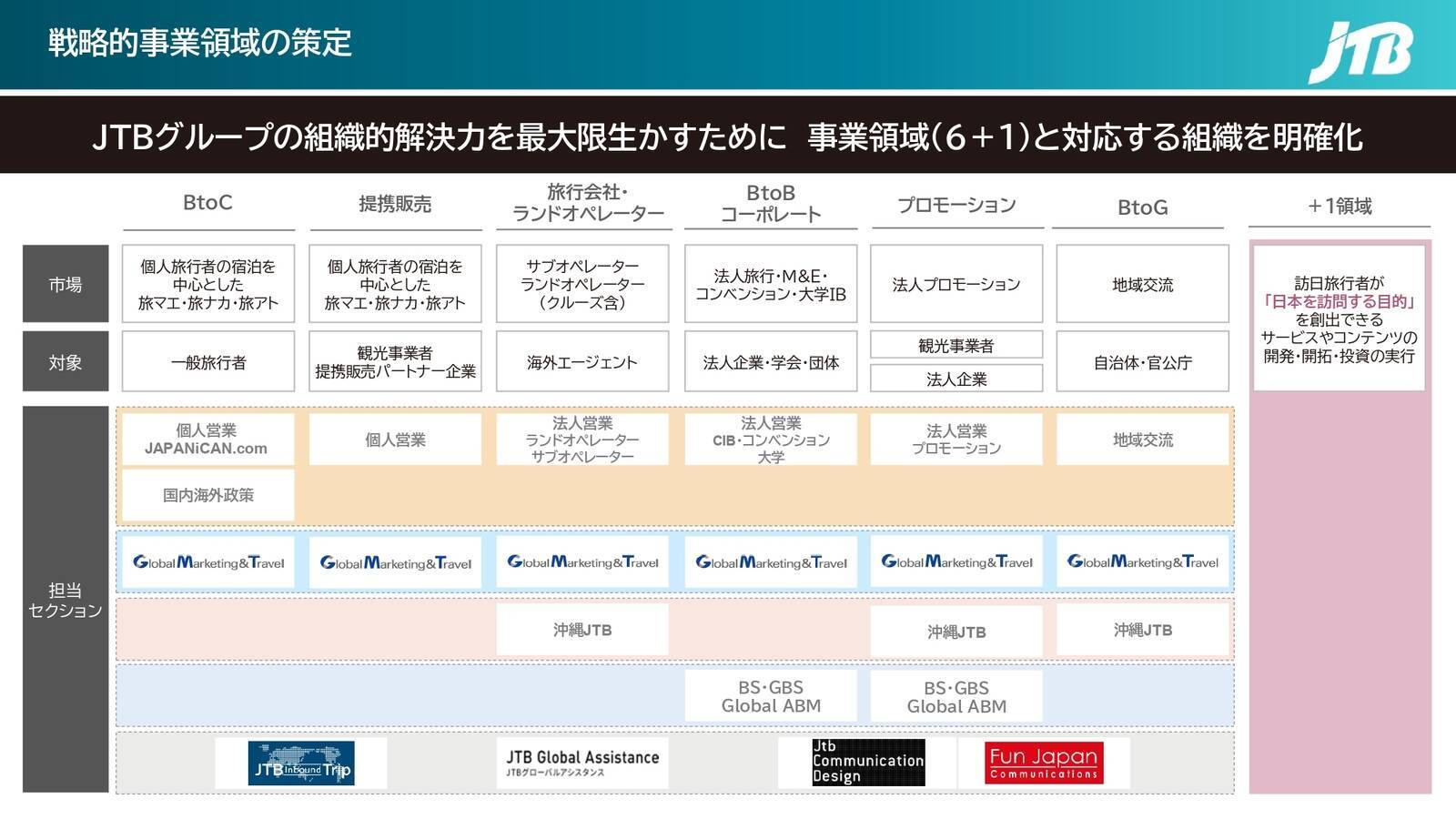Open the Fun Japan Communications logo
The width and height of the screenshot is (1456, 819).
[x=1043, y=763]
